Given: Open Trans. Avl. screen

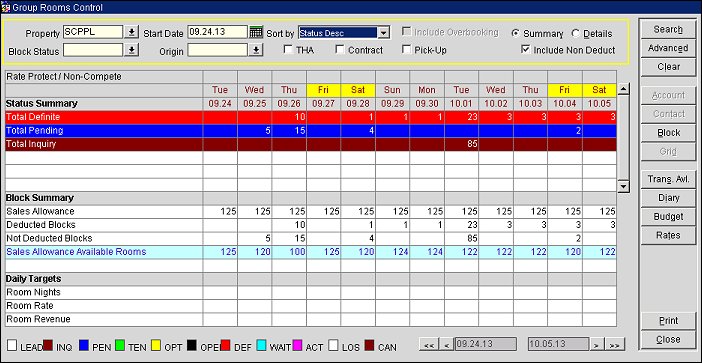Looking at the screenshot, I should pos(668,179).
